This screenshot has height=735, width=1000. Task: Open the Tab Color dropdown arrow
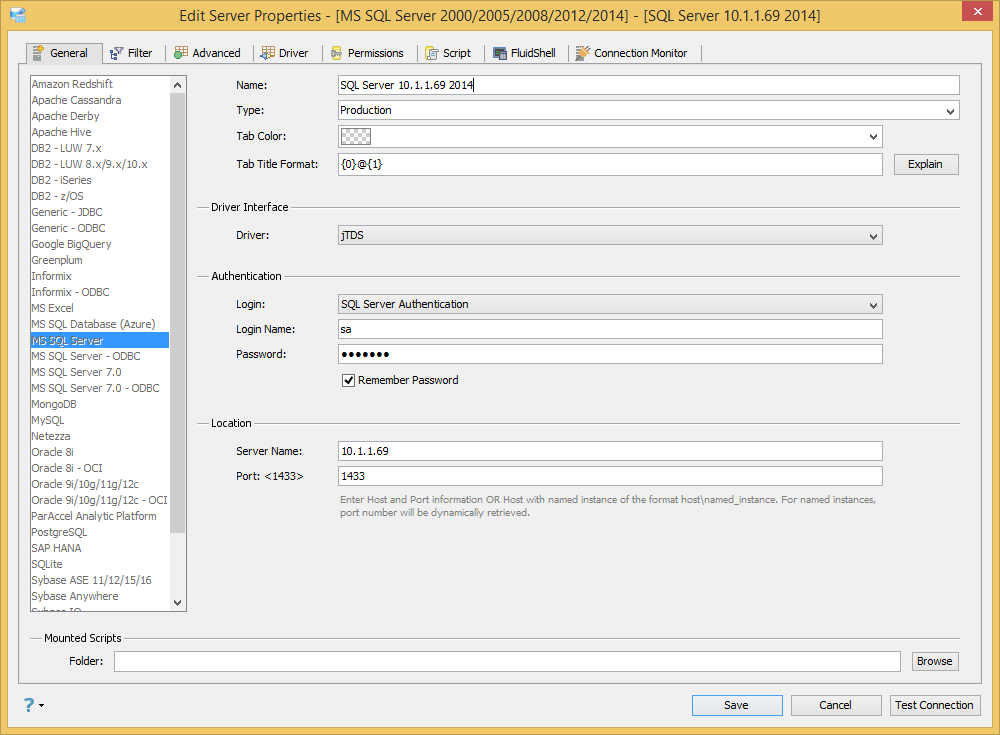tap(873, 137)
